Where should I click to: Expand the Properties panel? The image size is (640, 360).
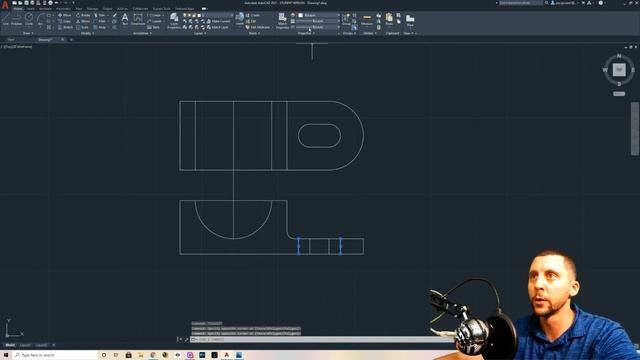[x=306, y=33]
